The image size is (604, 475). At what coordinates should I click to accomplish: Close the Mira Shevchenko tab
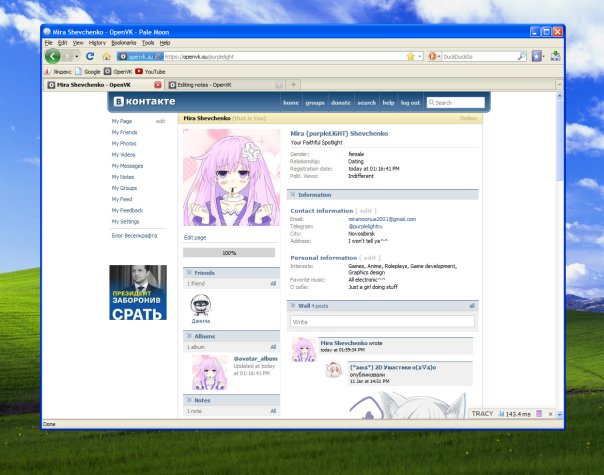click(158, 85)
